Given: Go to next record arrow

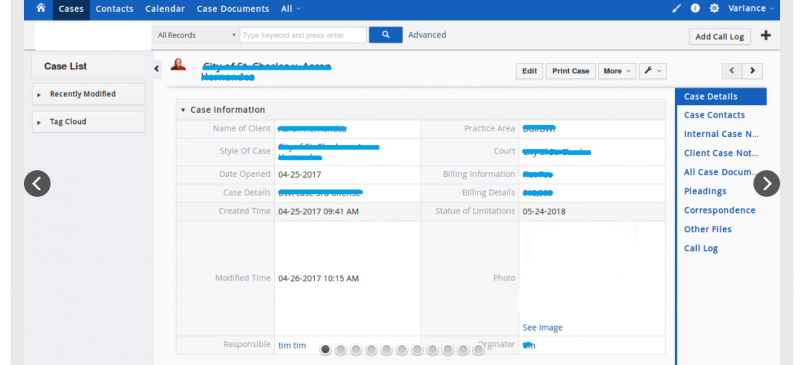Looking at the screenshot, I should [752, 71].
